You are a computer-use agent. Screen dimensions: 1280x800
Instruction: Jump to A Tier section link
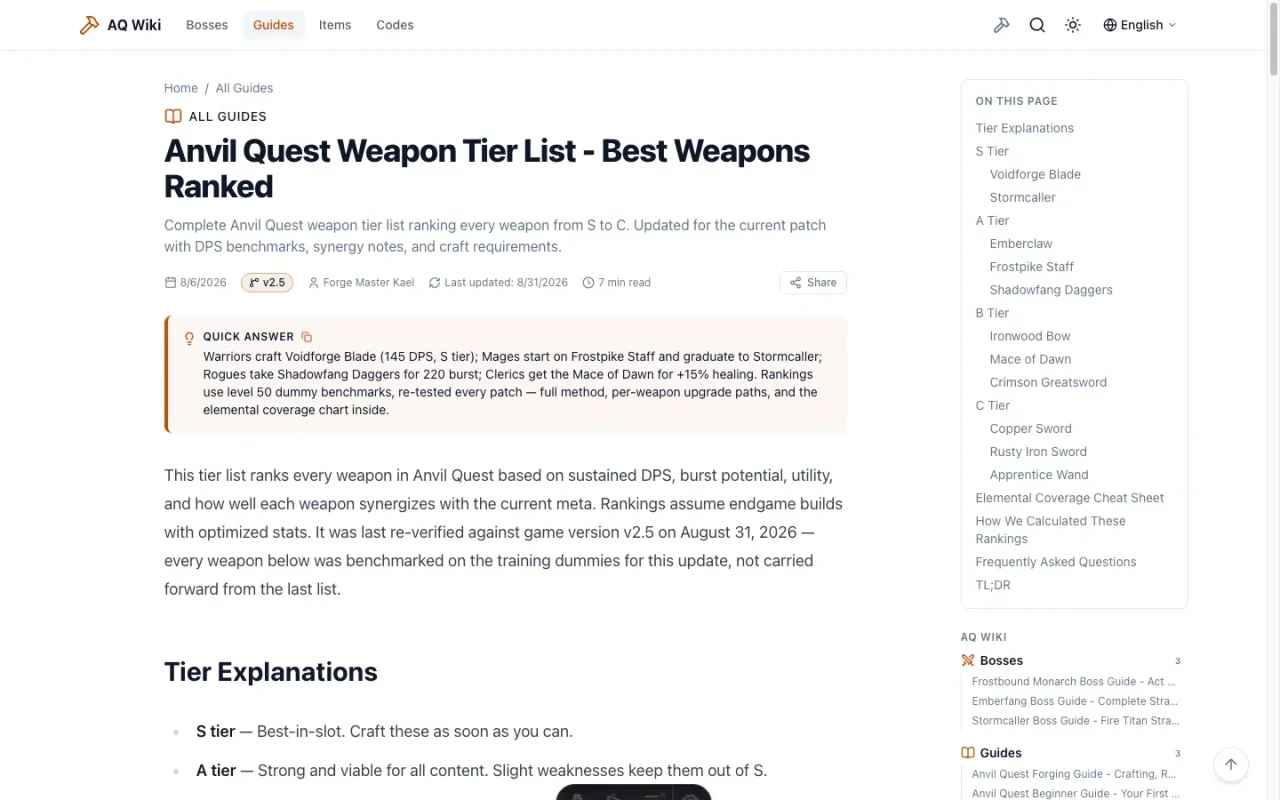[992, 220]
